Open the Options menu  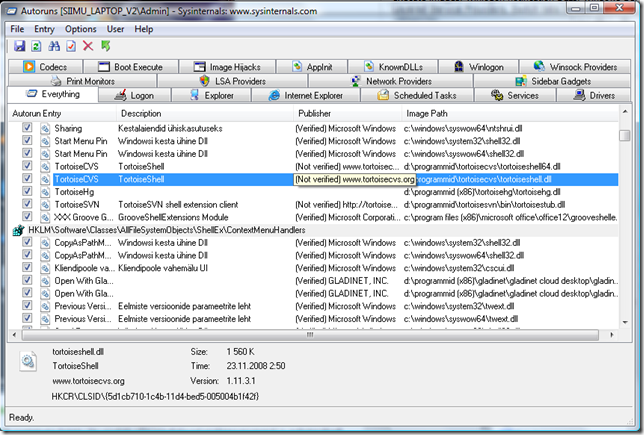80,29
